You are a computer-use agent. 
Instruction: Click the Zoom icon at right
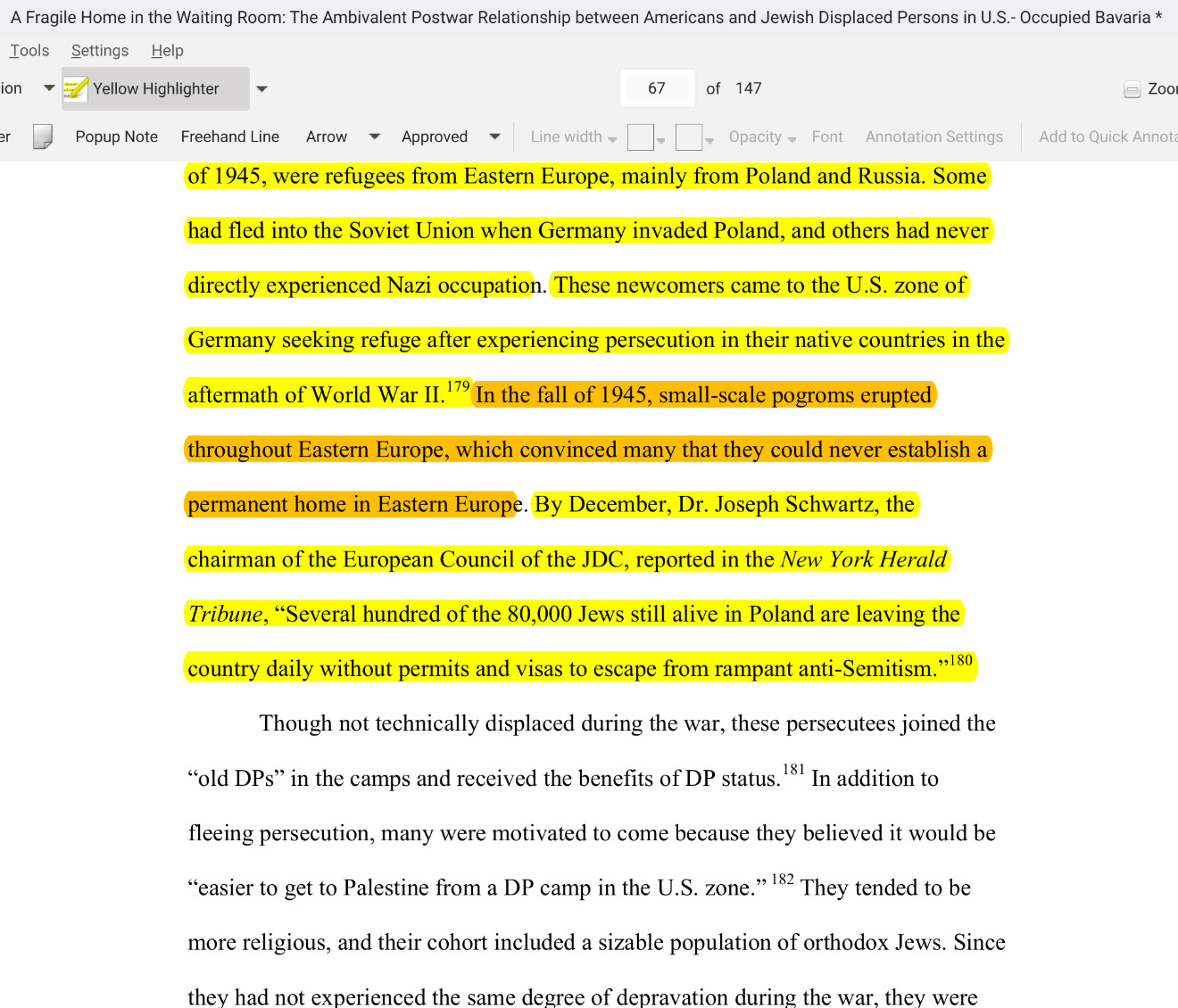point(1132,89)
